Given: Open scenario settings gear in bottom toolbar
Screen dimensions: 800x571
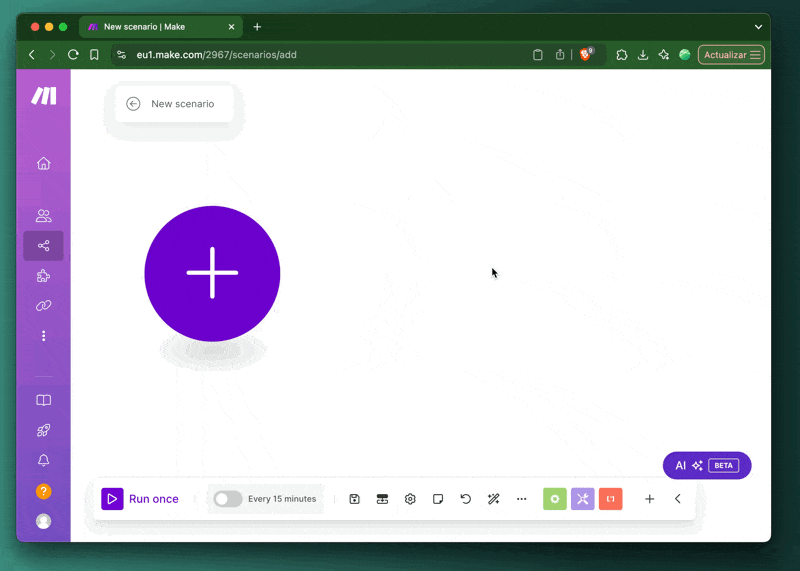Looking at the screenshot, I should click(410, 499).
